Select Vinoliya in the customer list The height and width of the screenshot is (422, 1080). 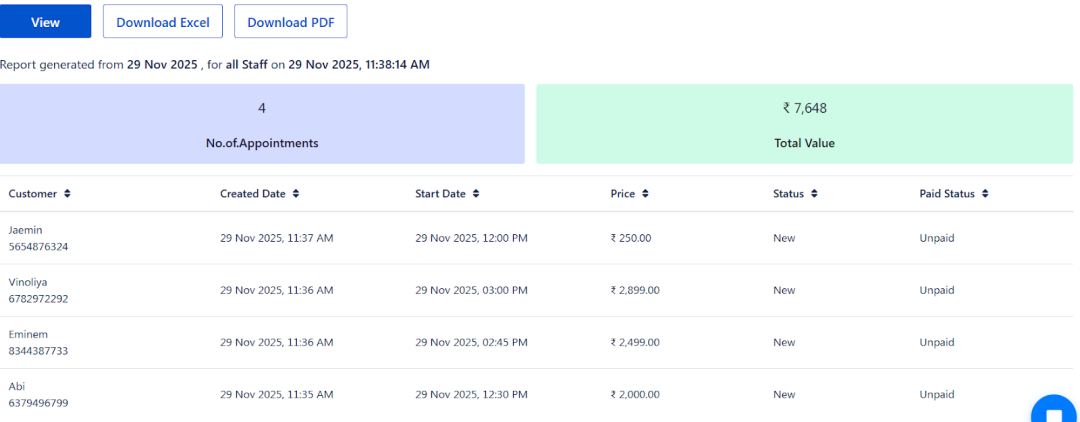point(28,282)
